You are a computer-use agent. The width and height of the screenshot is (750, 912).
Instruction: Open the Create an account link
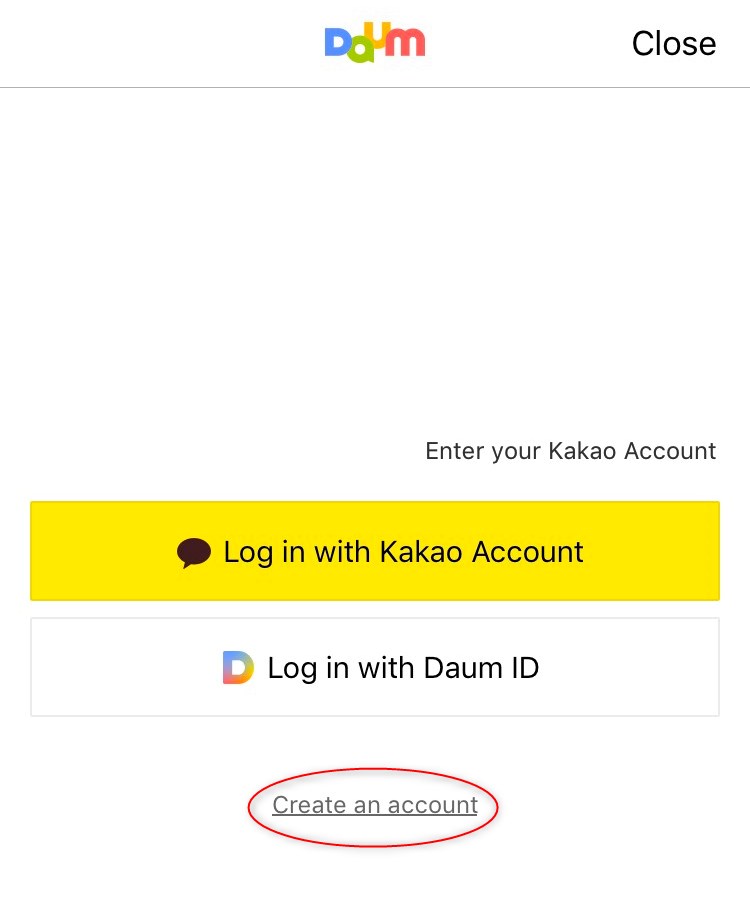click(375, 805)
